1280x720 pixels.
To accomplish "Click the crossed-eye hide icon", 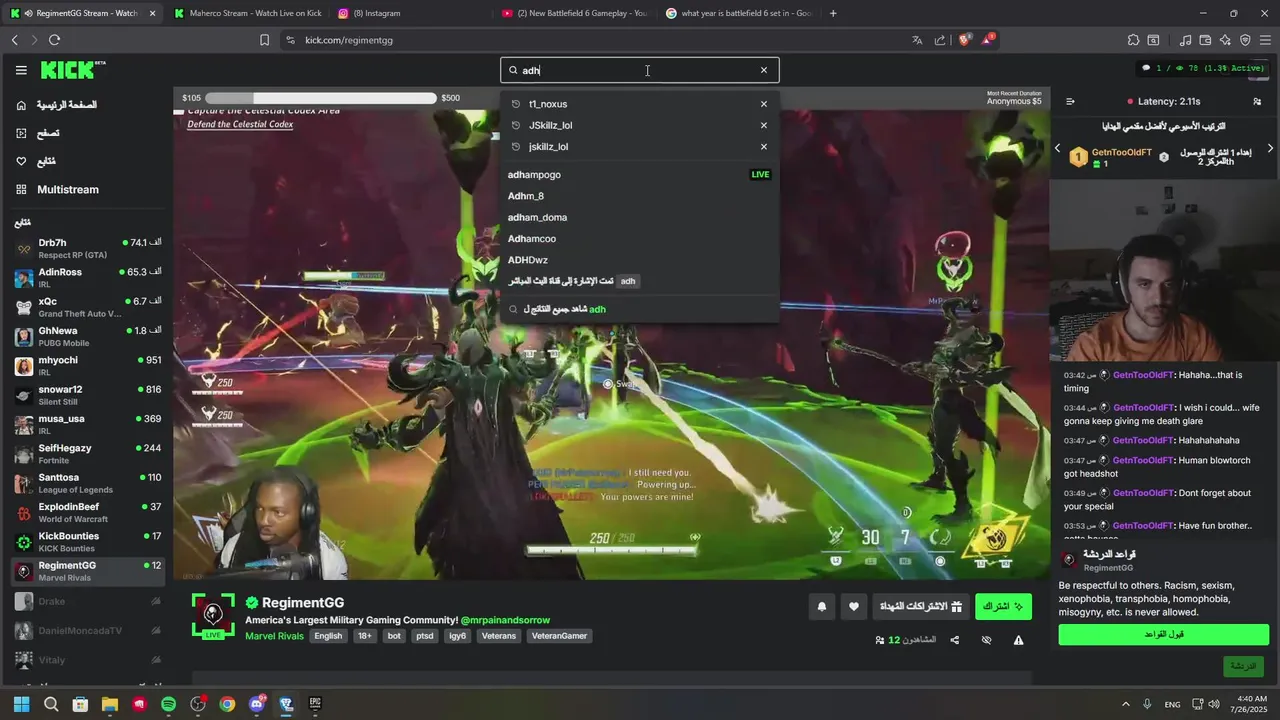I will click(987, 640).
